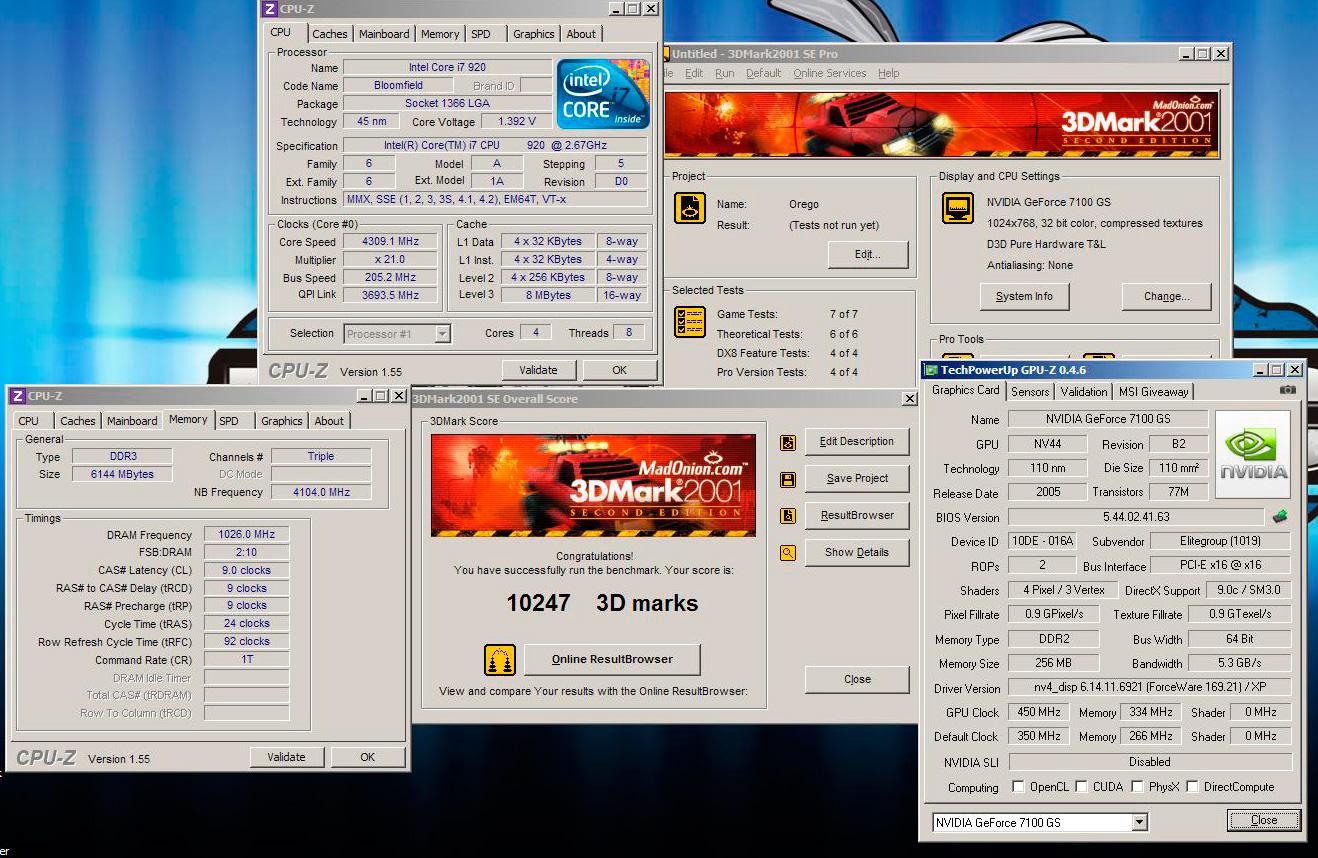Click the NVIDIA logo in GPU-Z
The image size is (1318, 858).
[1253, 455]
